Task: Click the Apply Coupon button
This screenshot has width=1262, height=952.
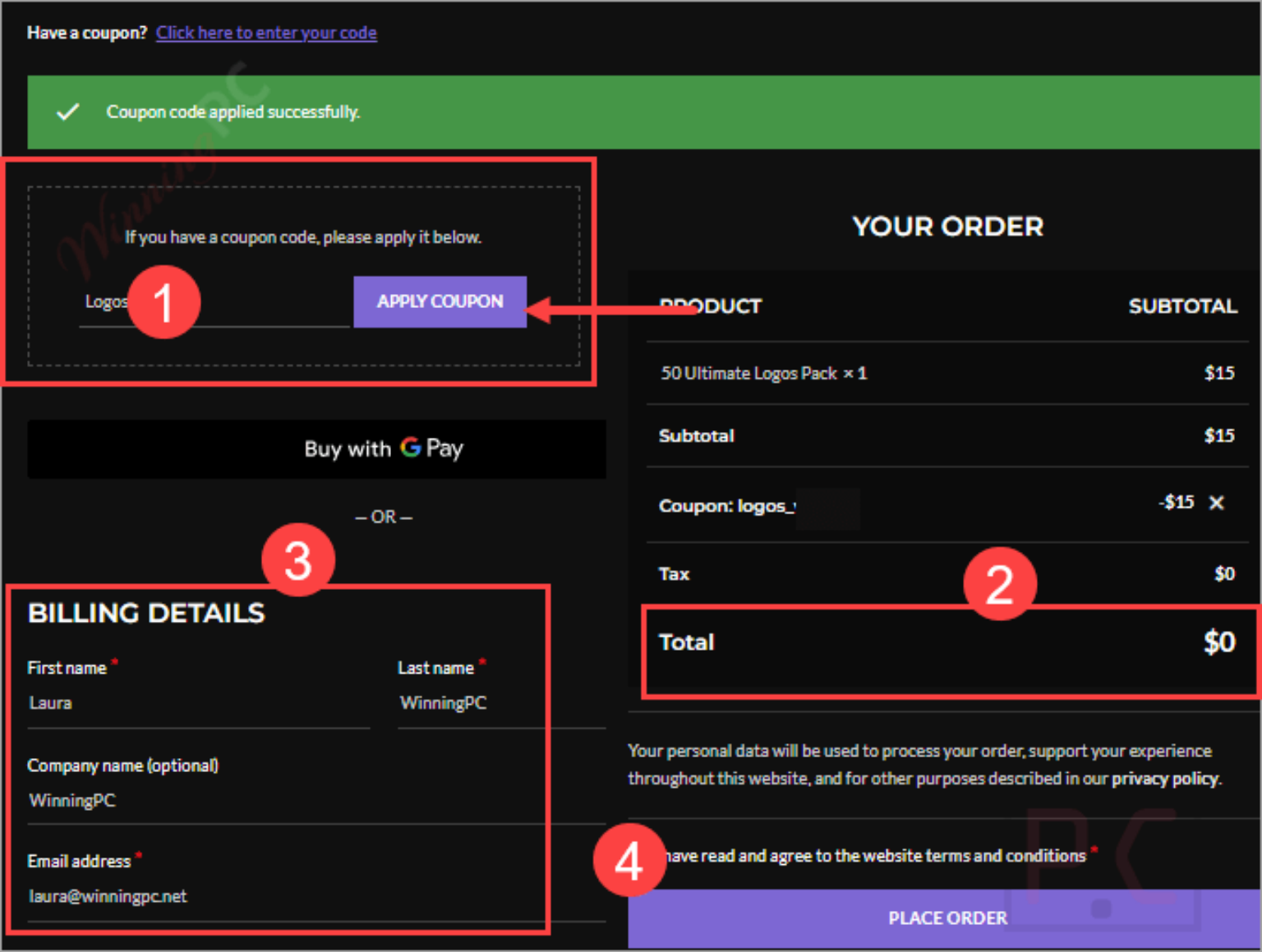Action: click(x=440, y=301)
